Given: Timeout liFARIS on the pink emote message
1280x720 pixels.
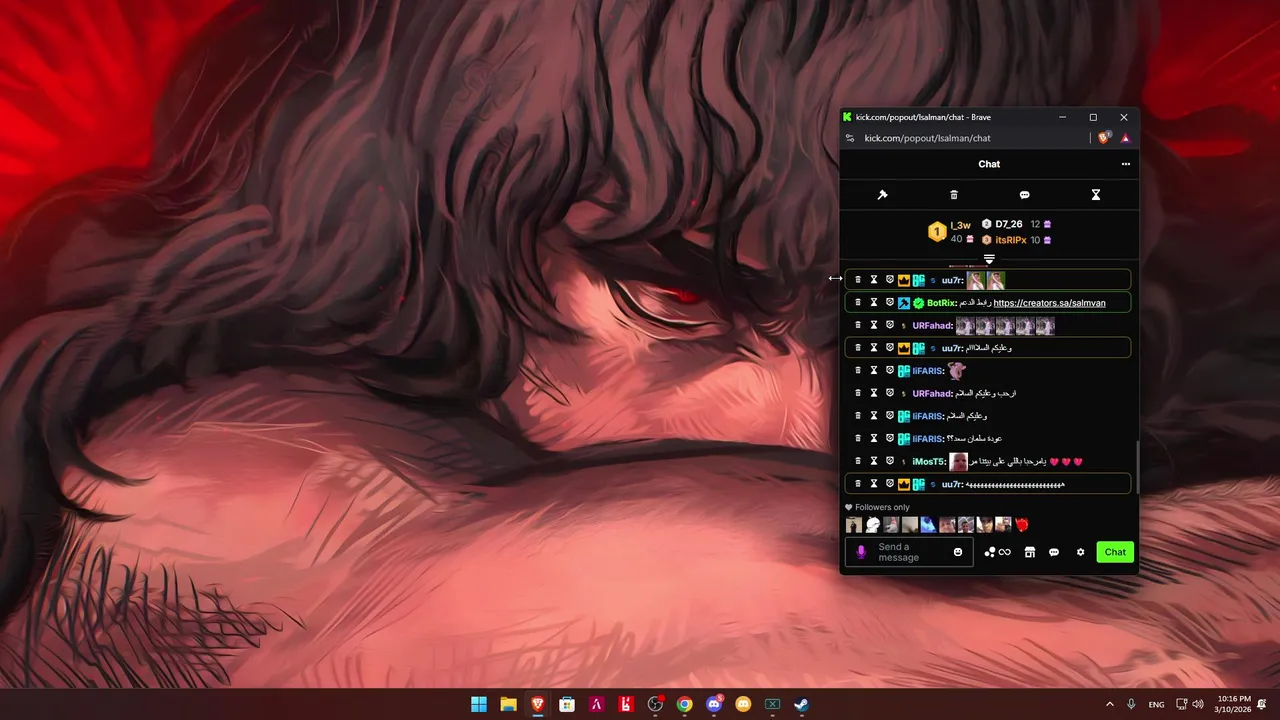Looking at the screenshot, I should [x=873, y=370].
